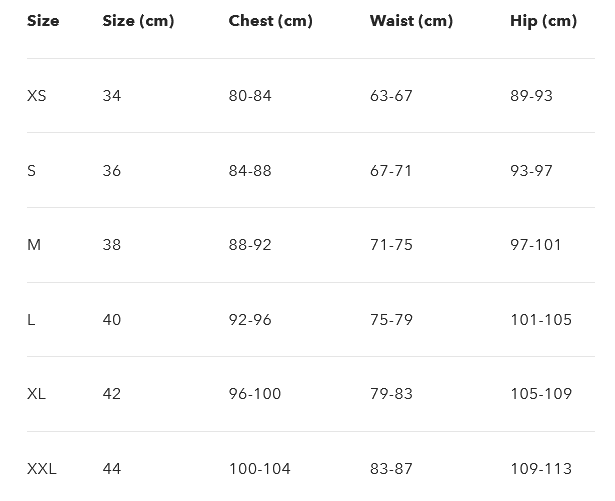Select the XS size row label
Image resolution: width=615 pixels, height=501 pixels.
(37, 96)
